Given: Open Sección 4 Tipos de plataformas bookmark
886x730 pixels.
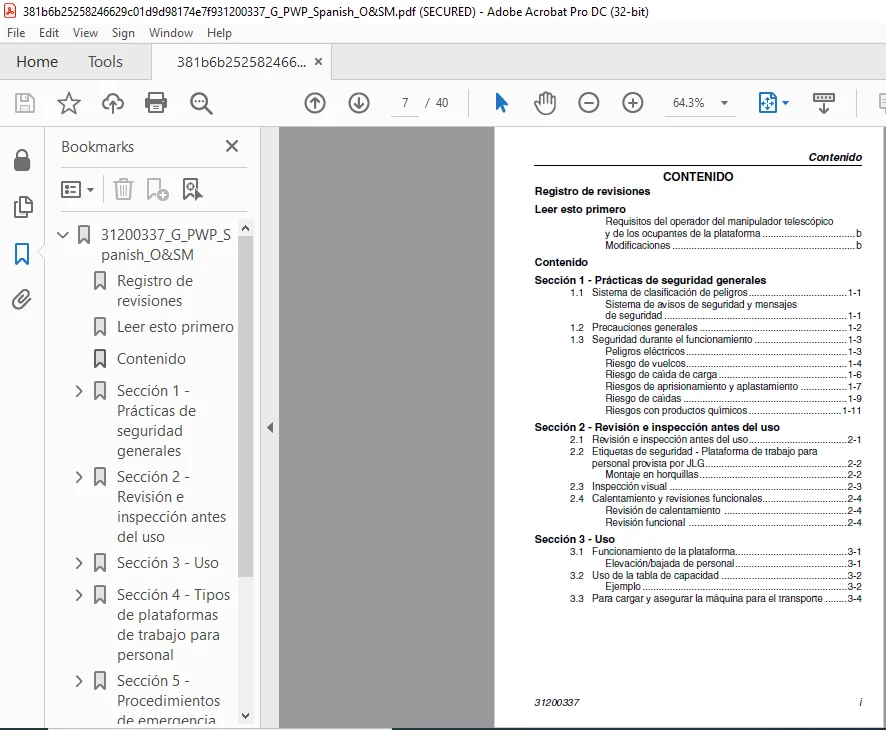Looking at the screenshot, I should [x=173, y=625].
